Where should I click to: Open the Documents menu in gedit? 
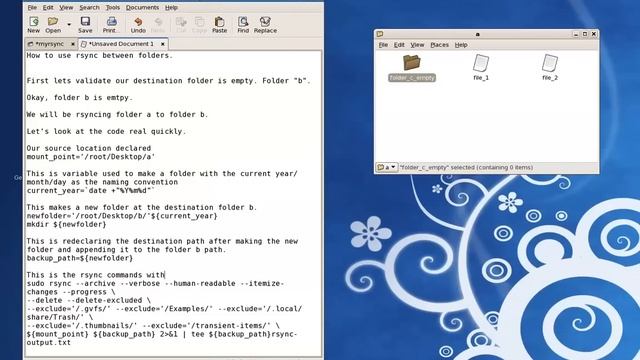142,7
